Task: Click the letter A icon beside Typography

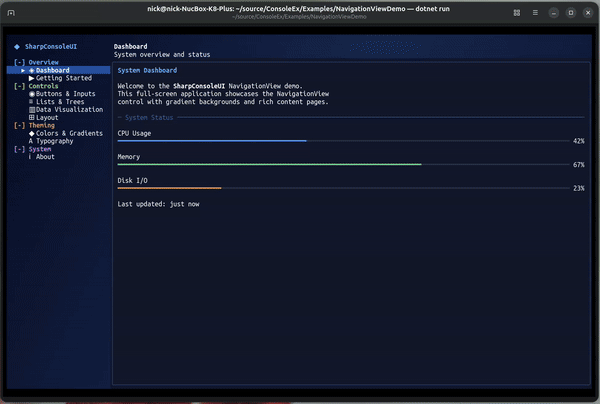Action: [x=31, y=141]
